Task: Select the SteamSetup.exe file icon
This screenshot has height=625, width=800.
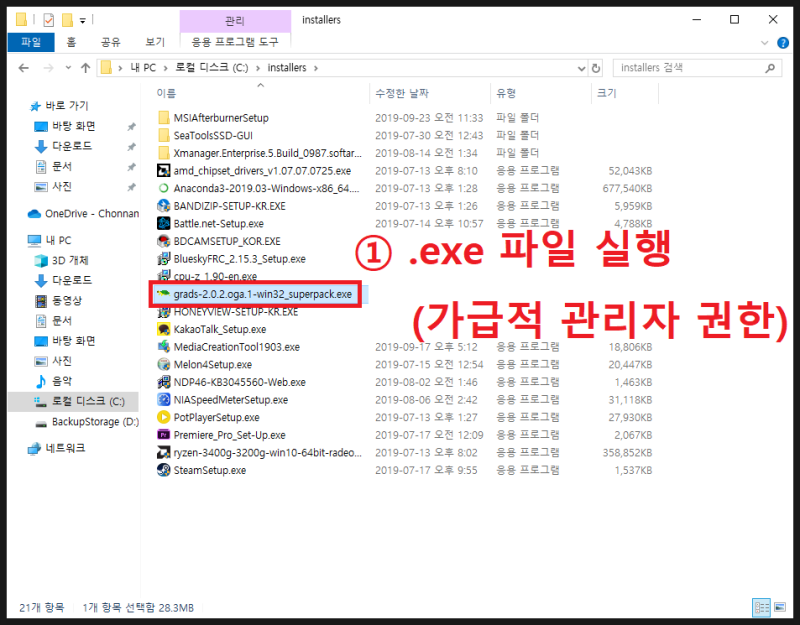Action: click(165, 470)
